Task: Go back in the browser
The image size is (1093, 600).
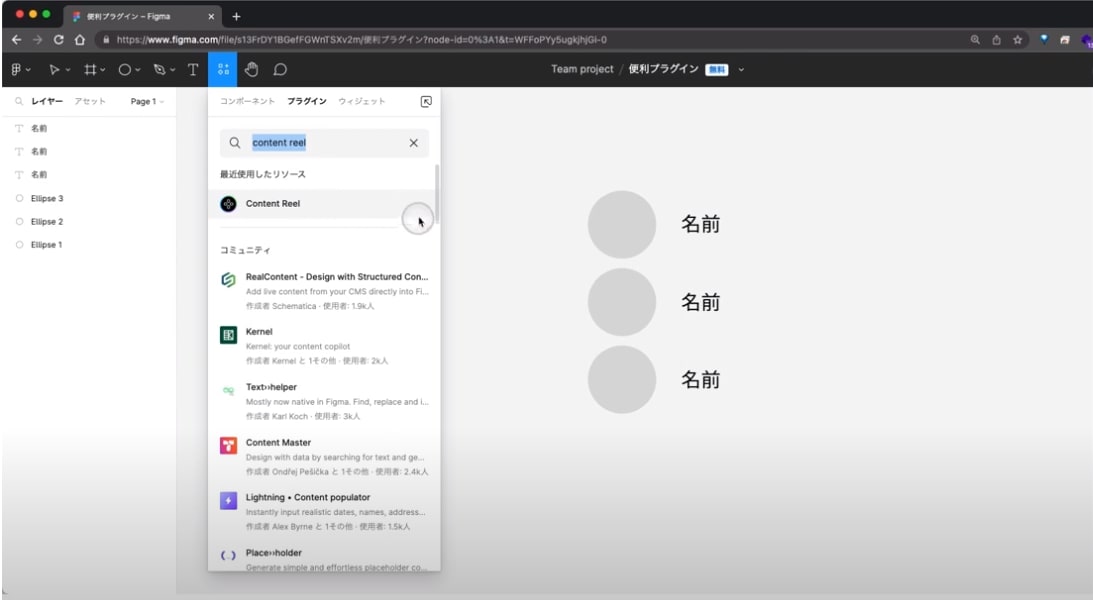Action: [16, 40]
